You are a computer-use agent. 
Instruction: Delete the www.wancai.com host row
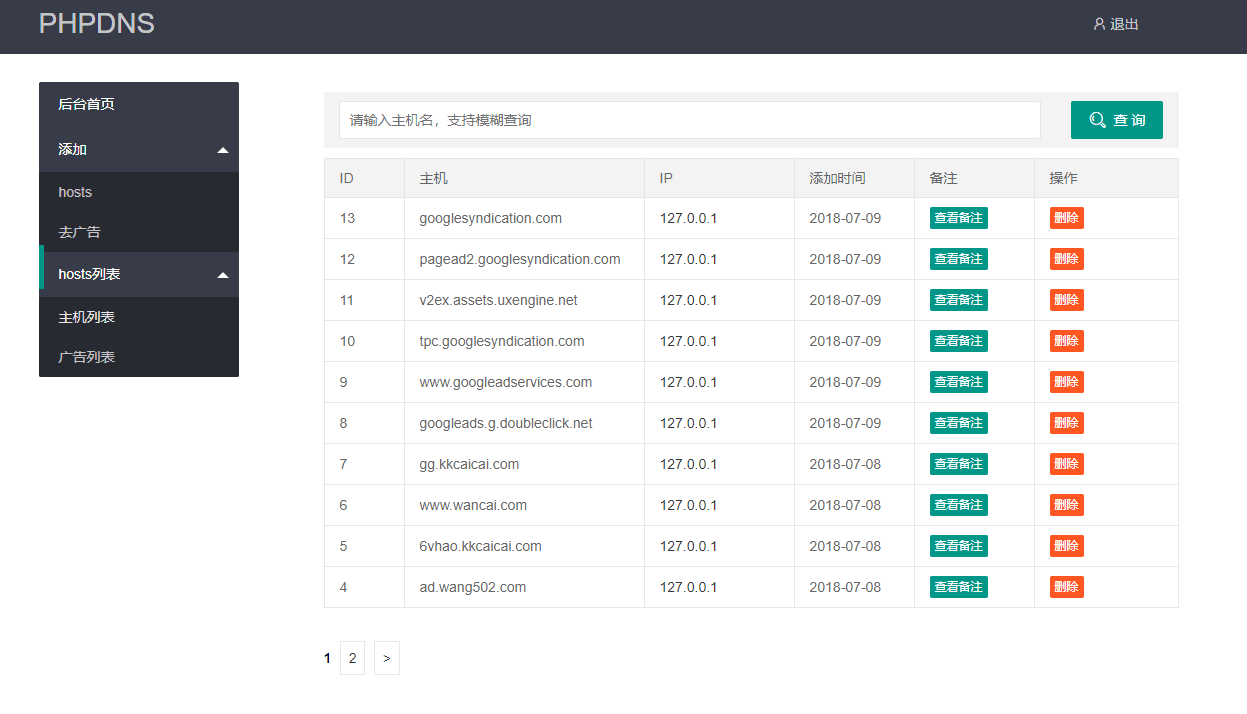1066,505
